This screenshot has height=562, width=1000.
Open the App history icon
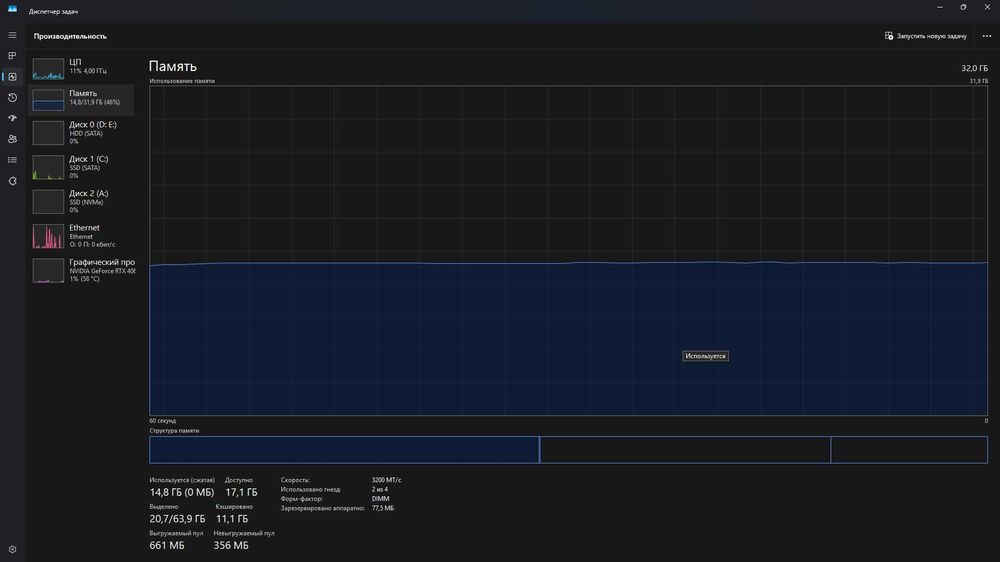point(12,98)
